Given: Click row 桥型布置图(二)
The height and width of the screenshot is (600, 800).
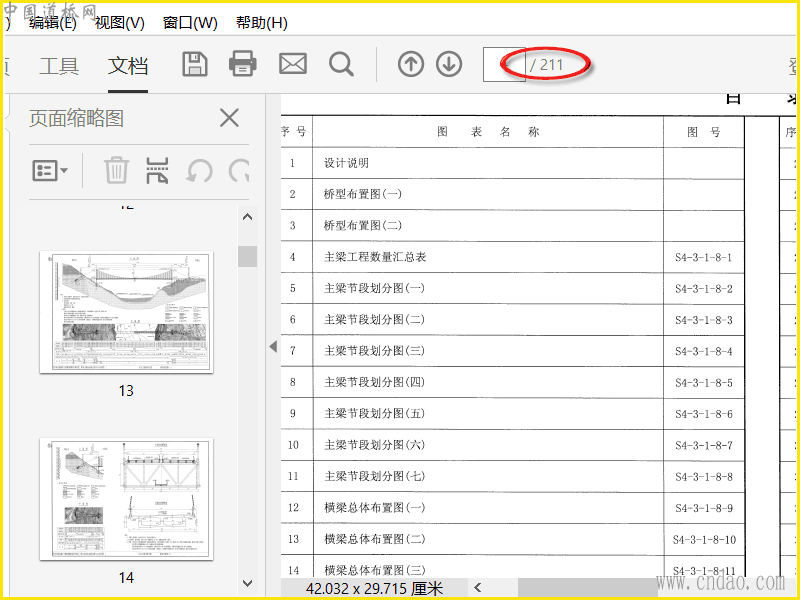Looking at the screenshot, I should [513, 226].
